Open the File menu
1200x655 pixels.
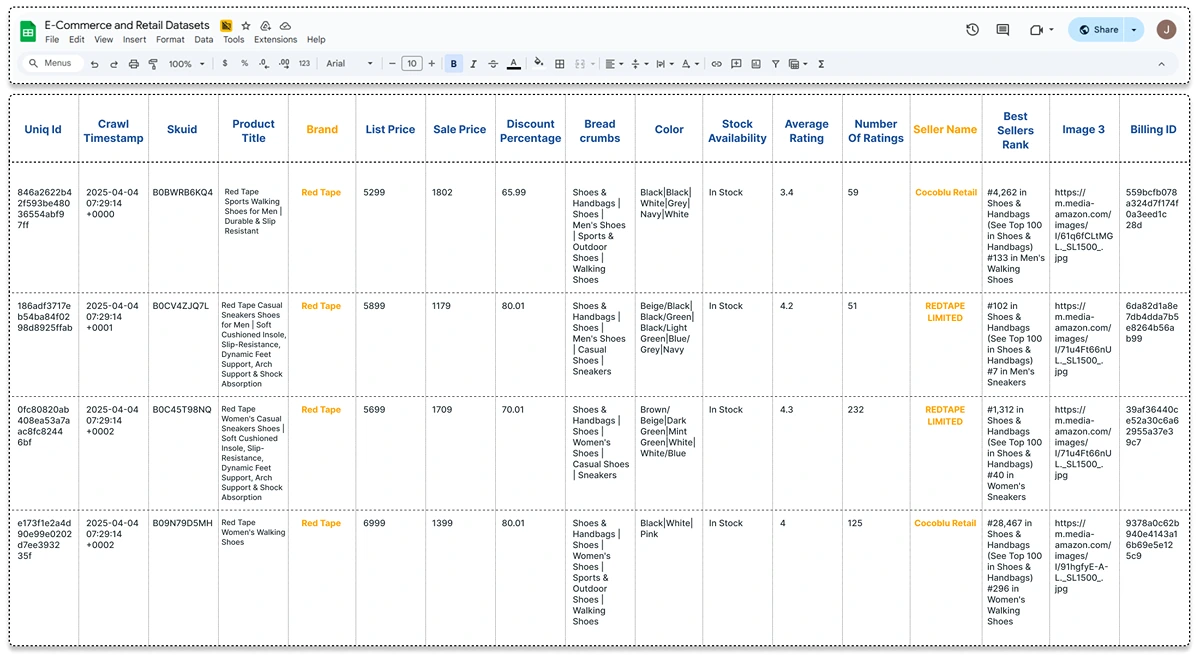point(52,40)
